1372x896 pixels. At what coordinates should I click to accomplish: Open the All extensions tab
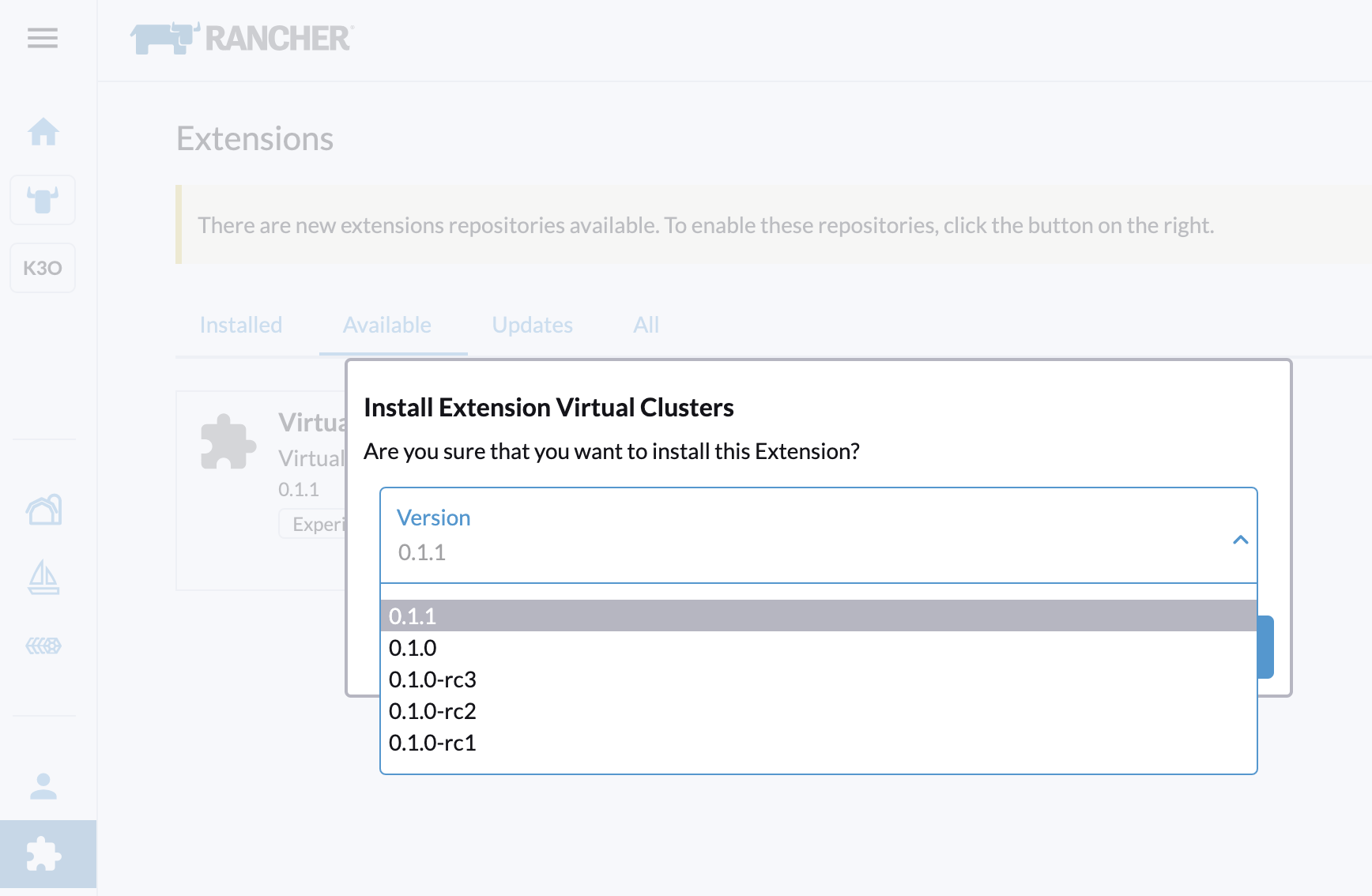646,325
